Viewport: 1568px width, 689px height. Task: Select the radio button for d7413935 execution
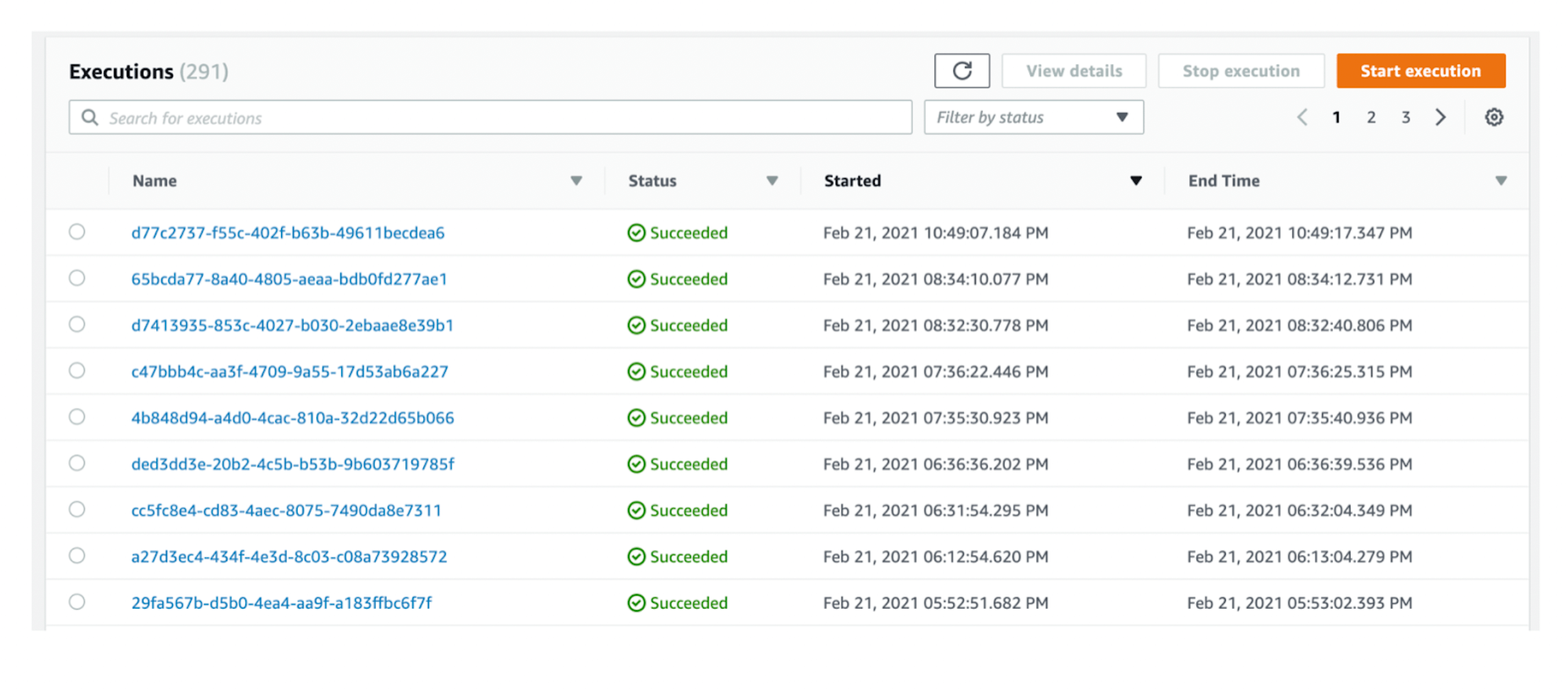coord(77,324)
